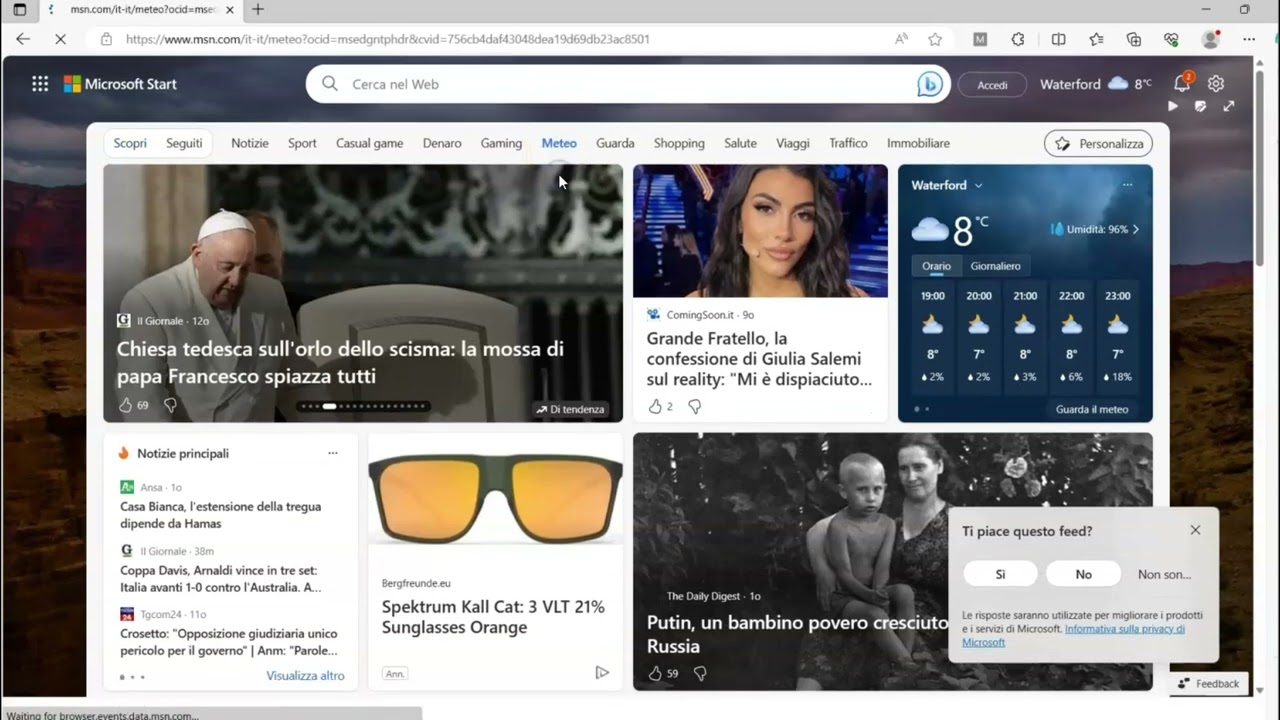
Task: Click the Personalizza button
Action: pos(1098,144)
